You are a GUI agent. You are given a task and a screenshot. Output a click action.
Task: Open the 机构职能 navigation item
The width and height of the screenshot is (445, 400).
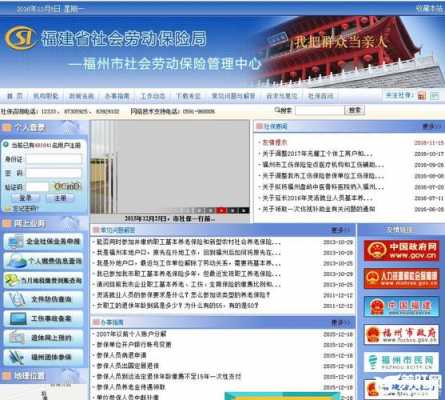(x=46, y=96)
